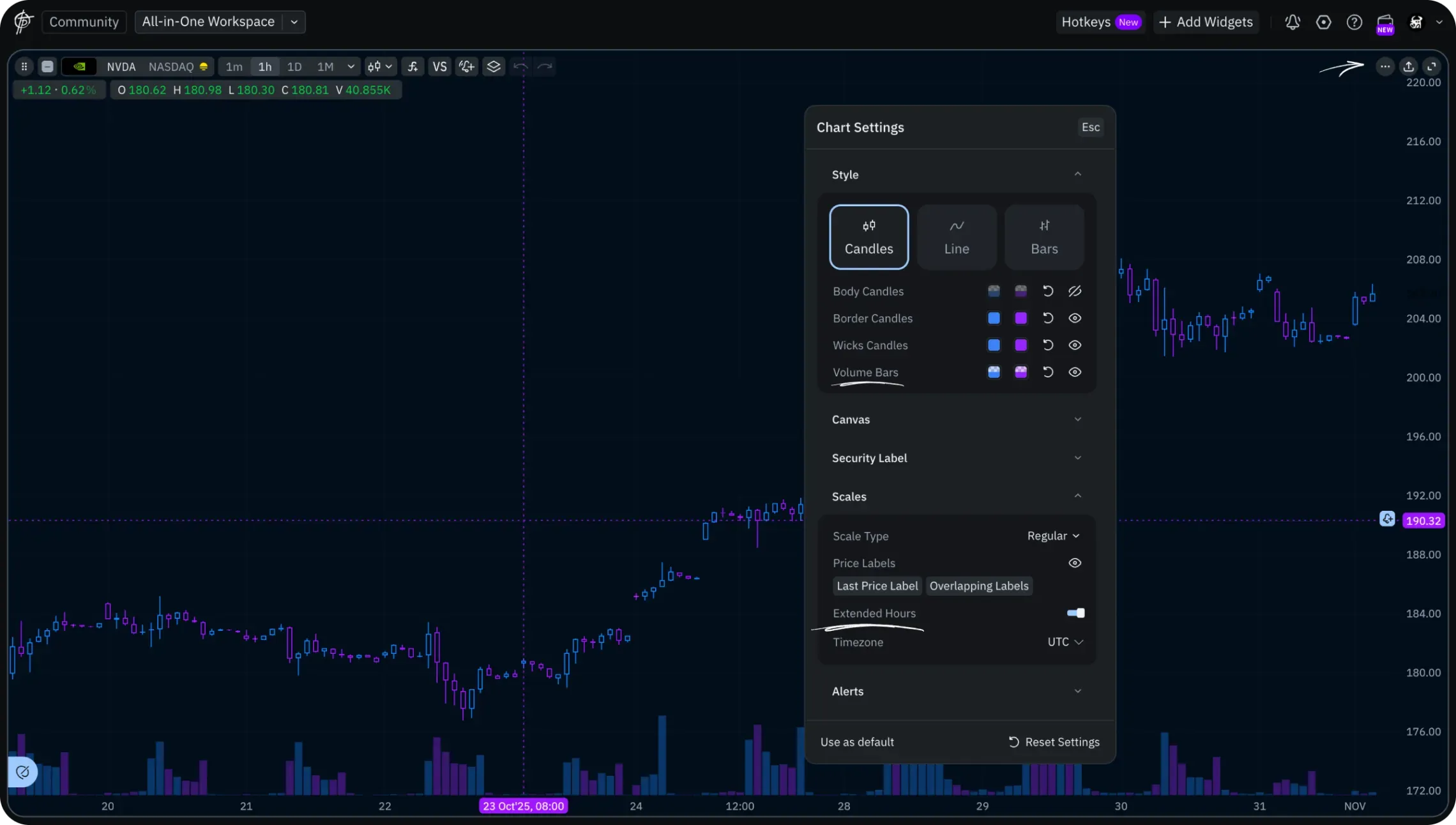Toggle Extended Hours switch

pyautogui.click(x=1075, y=613)
